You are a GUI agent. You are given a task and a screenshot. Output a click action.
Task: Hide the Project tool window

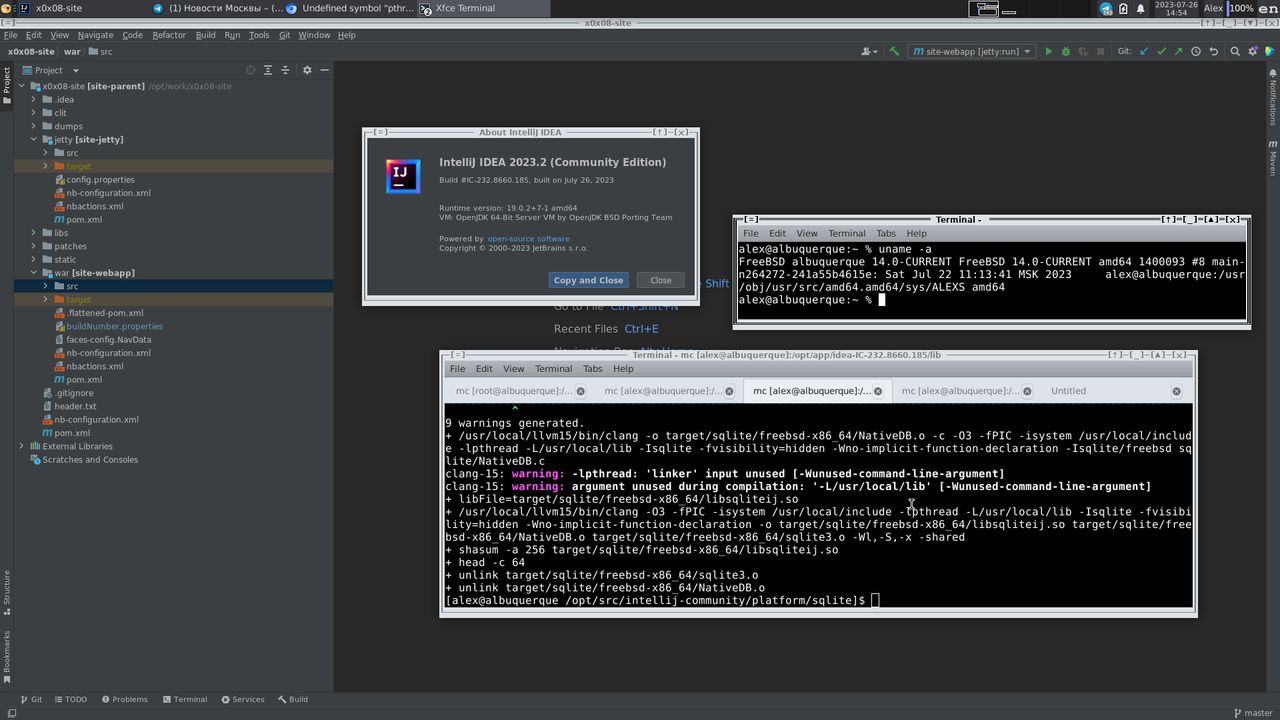(x=324, y=70)
